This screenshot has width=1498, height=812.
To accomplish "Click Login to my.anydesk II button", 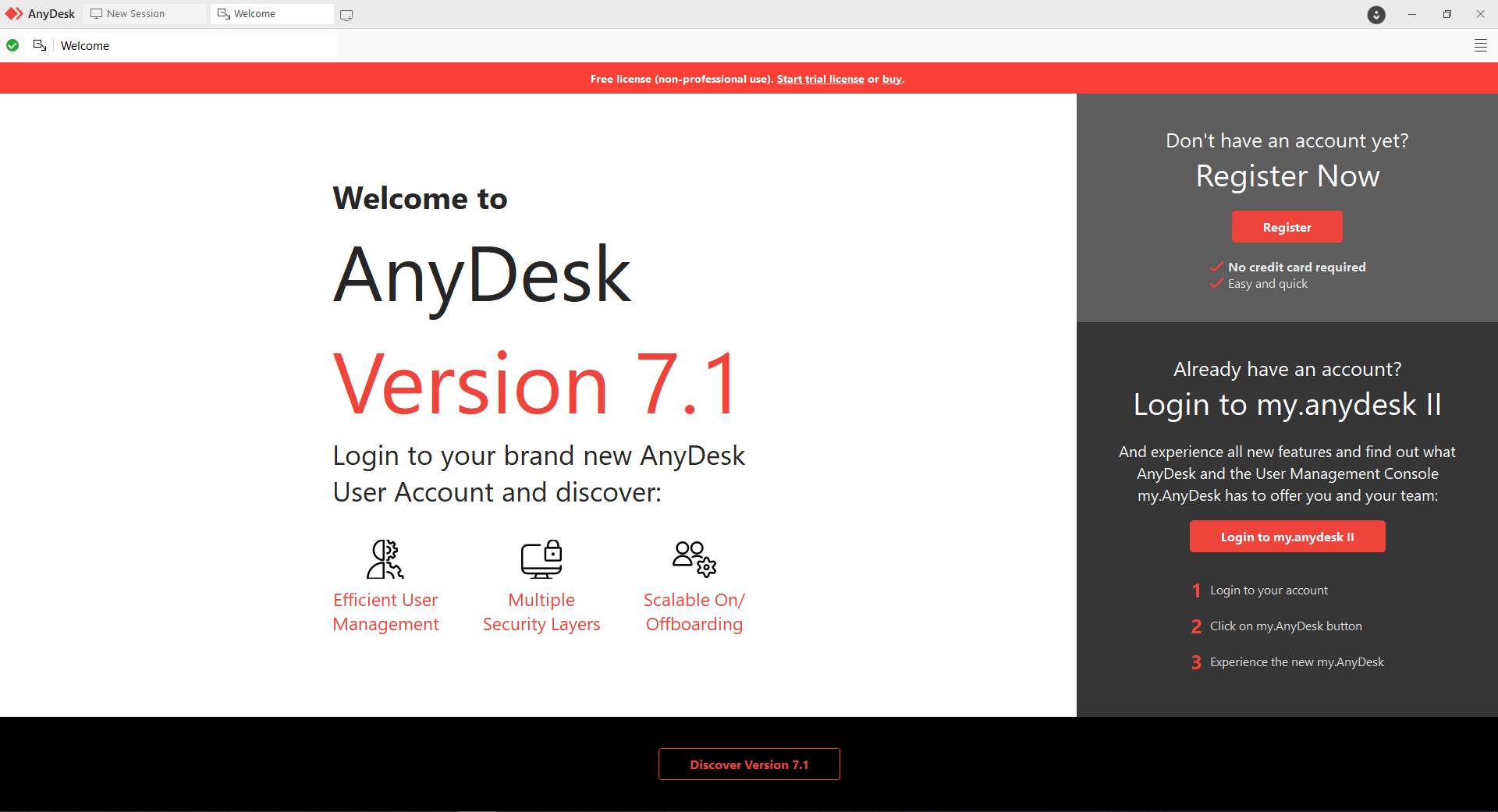I will [1287, 537].
